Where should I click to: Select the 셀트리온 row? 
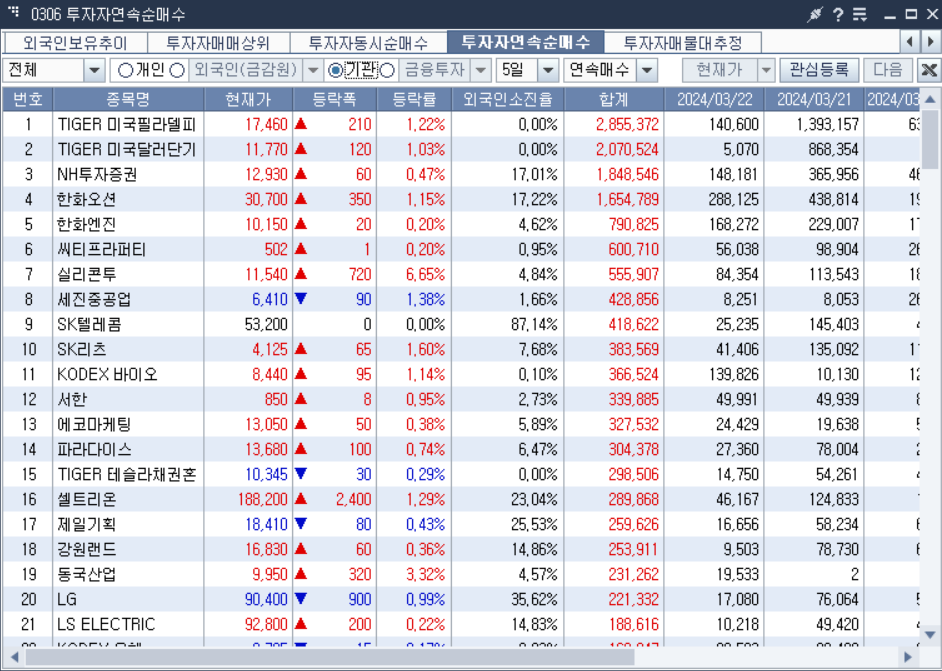coord(461,499)
